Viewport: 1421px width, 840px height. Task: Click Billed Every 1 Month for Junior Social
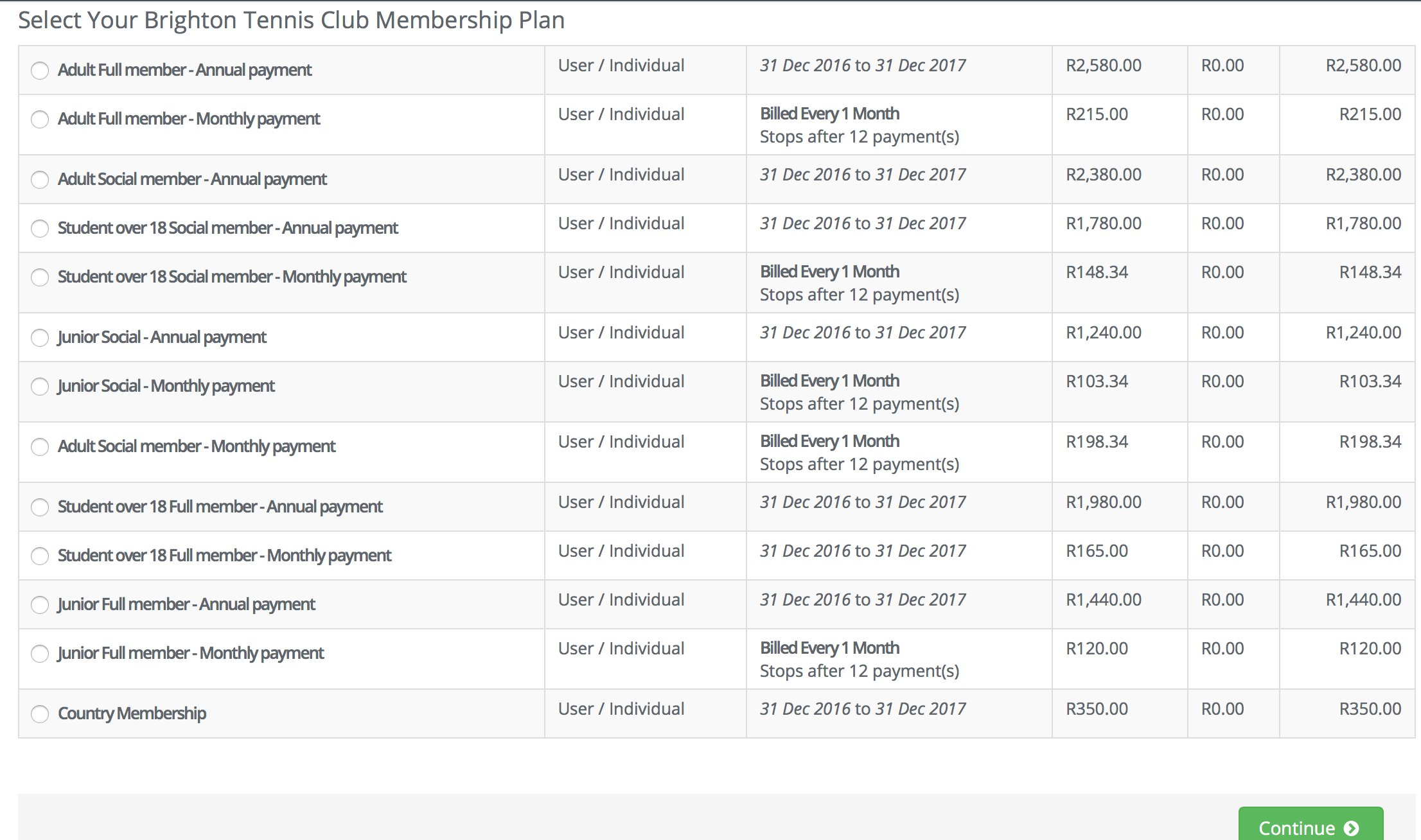pos(829,381)
